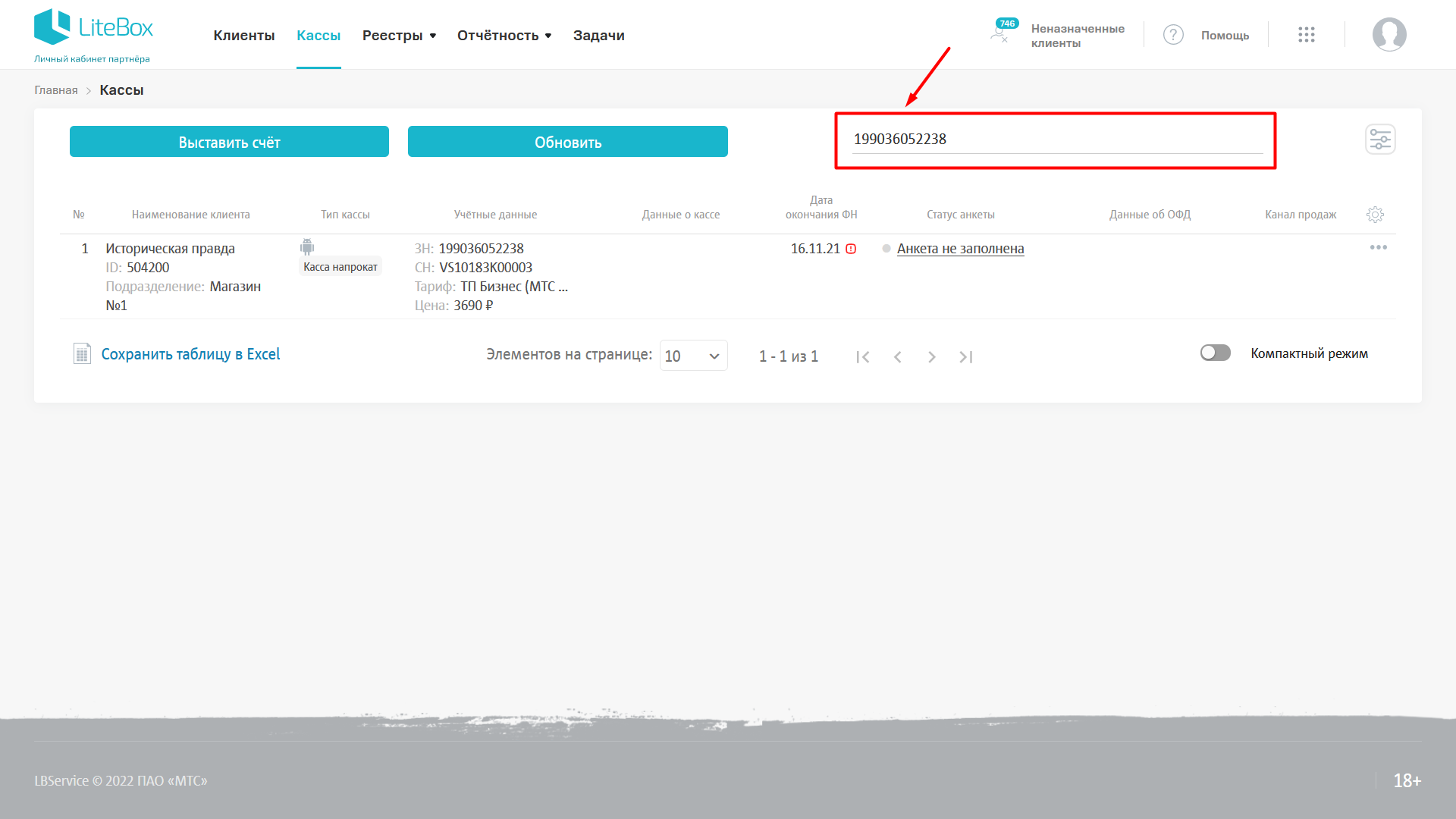The height and width of the screenshot is (819, 1456).
Task: Click the Обновить button
Action: (x=568, y=142)
